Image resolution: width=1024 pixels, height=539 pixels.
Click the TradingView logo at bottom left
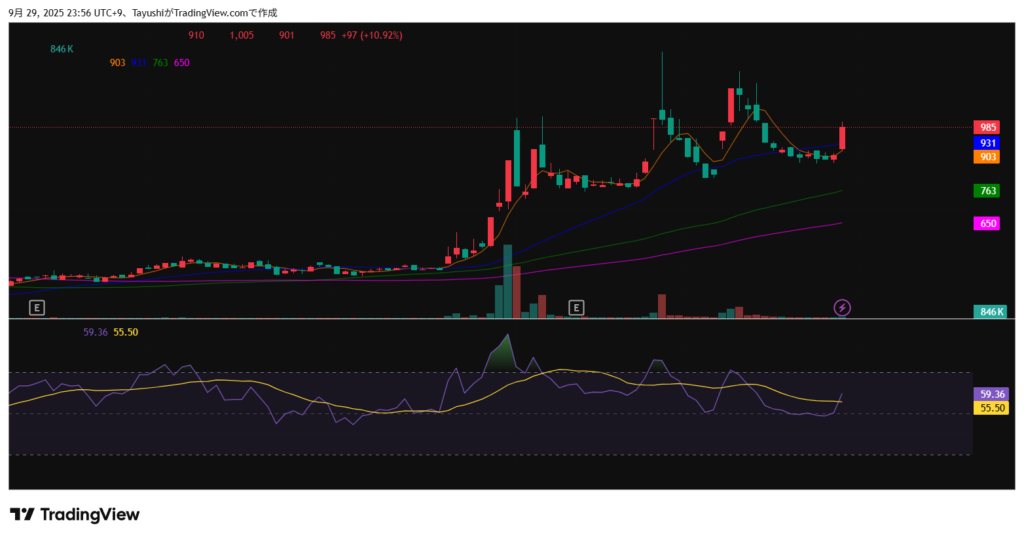75,514
